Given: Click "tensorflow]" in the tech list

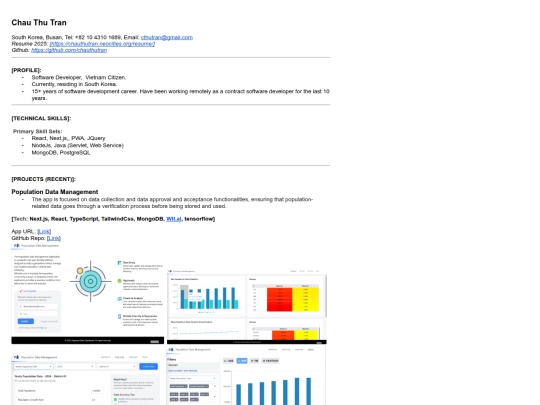Looking at the screenshot, I should pos(200,219).
